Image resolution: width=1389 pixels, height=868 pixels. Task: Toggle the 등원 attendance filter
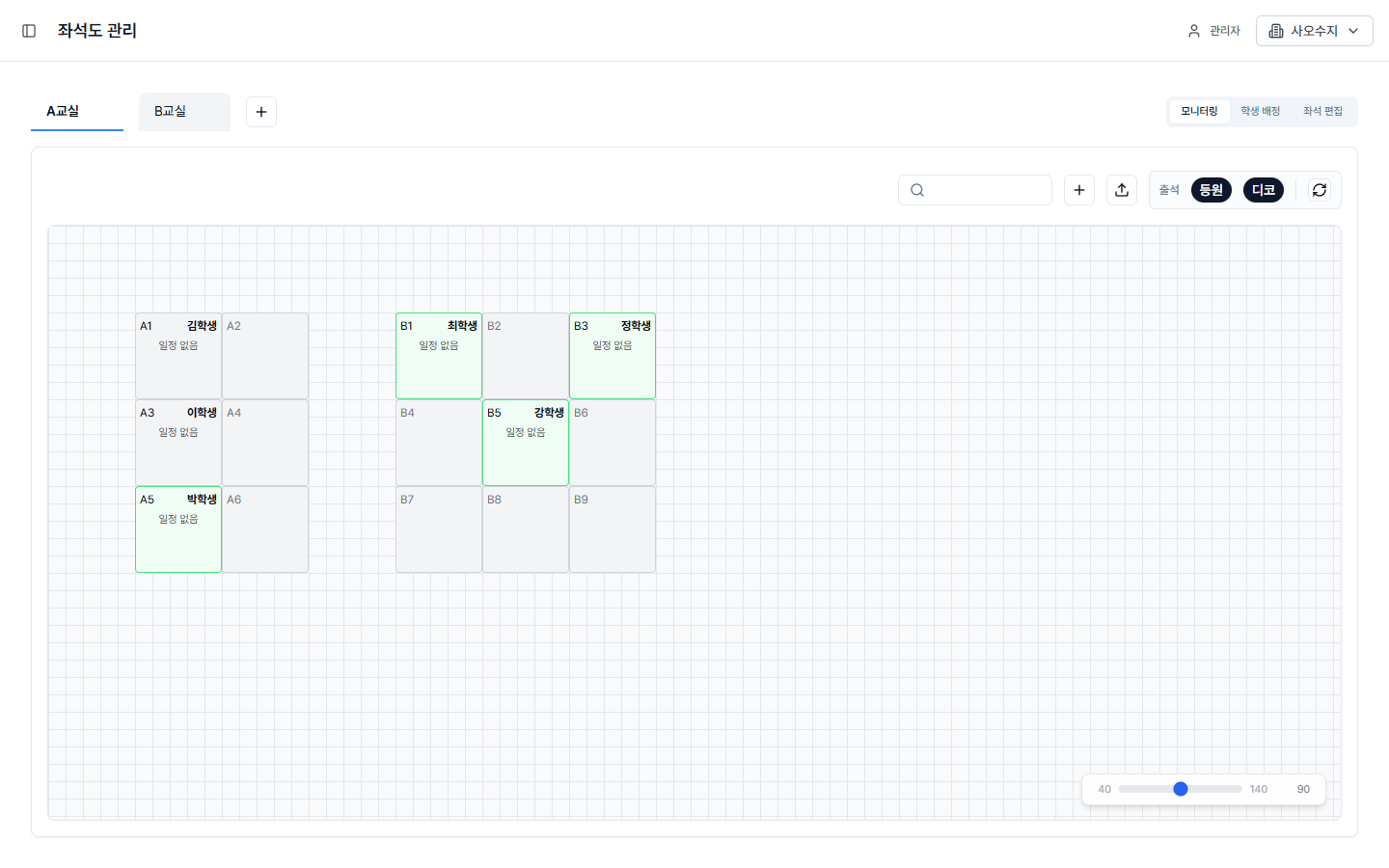tap(1212, 190)
